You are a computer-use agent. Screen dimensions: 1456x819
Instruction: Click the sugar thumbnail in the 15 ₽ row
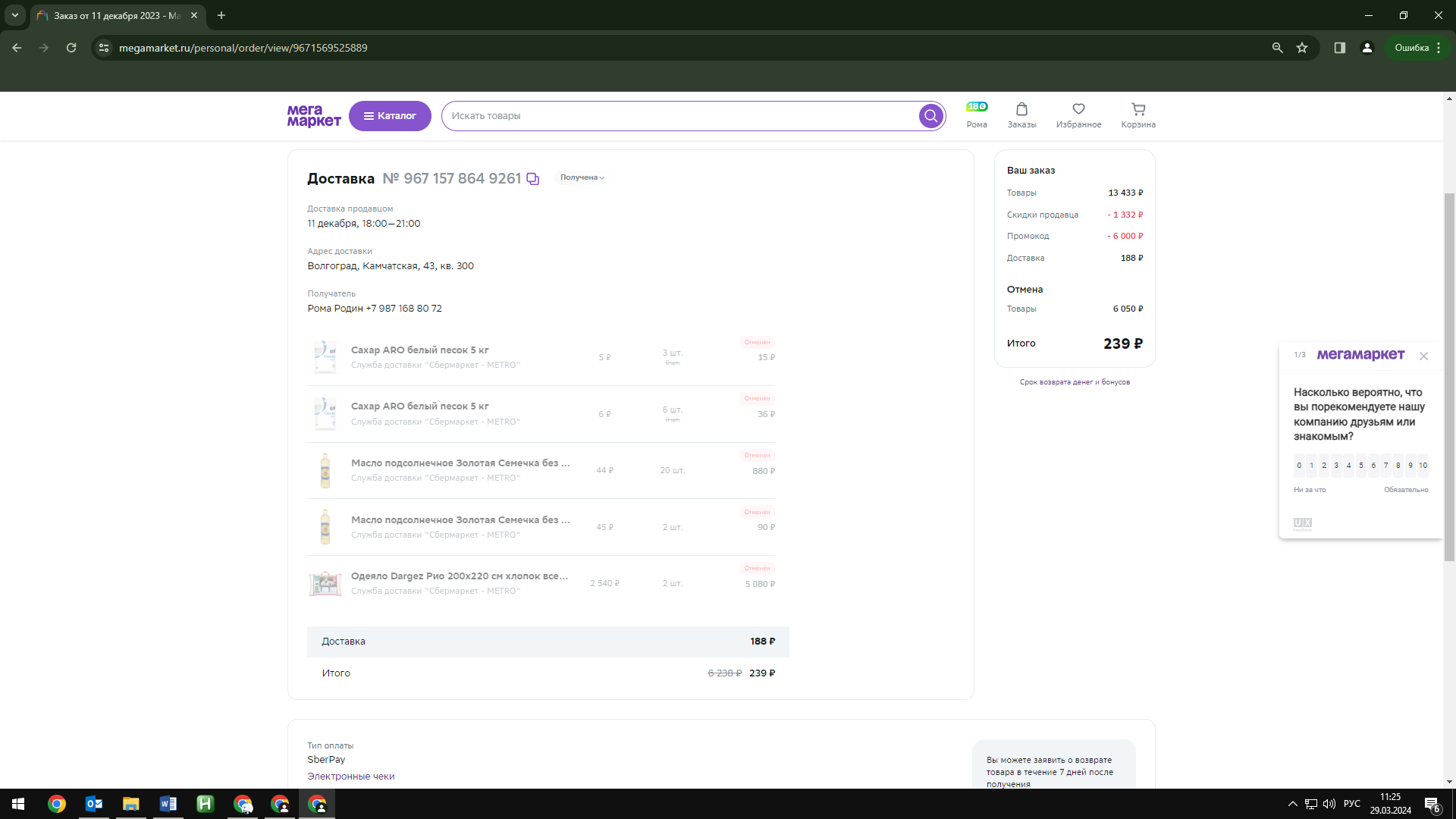coord(325,357)
